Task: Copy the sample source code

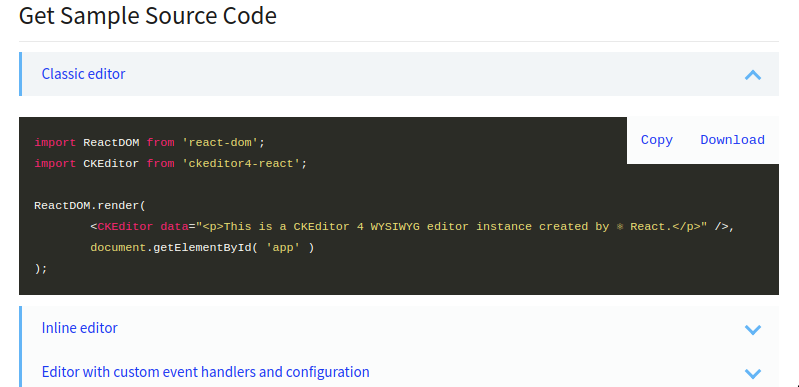Action: coord(656,140)
